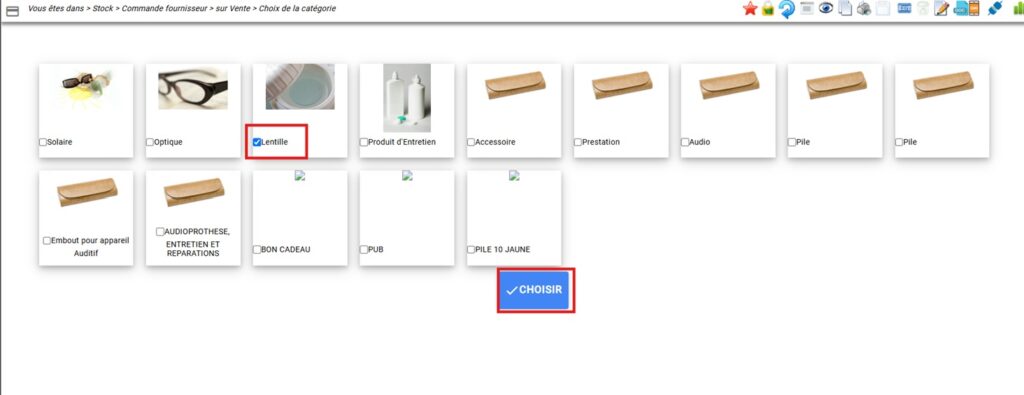Click the CHOISIR button

(x=536, y=290)
